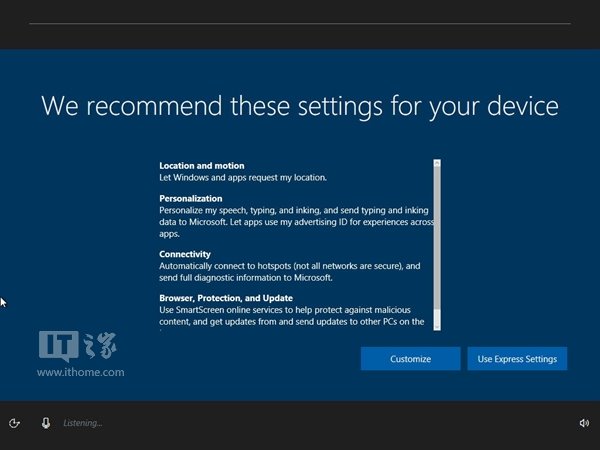Click the 'Personalization' heading

(191, 199)
